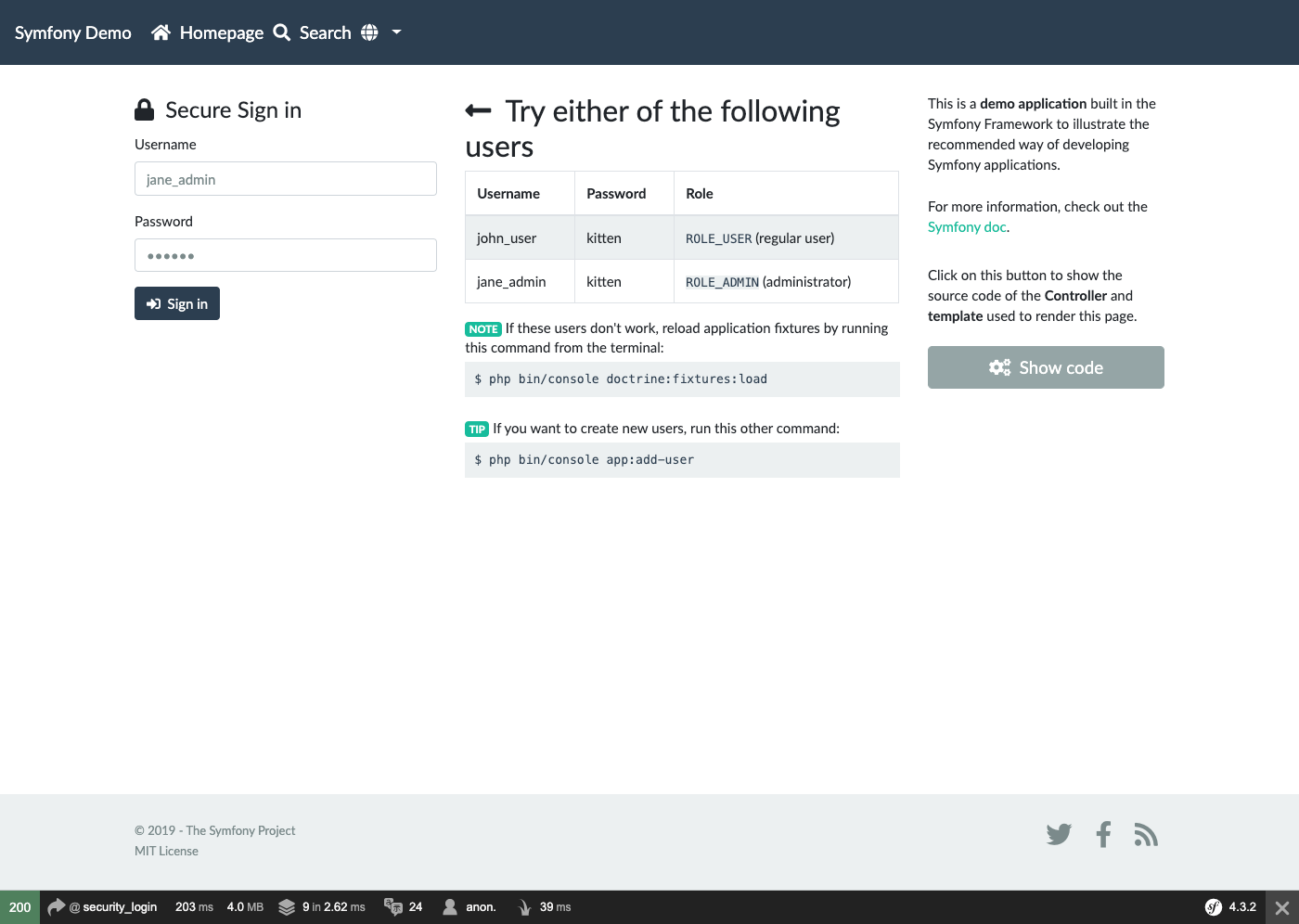Click the 200 status code in profiler toolbar

click(x=19, y=907)
